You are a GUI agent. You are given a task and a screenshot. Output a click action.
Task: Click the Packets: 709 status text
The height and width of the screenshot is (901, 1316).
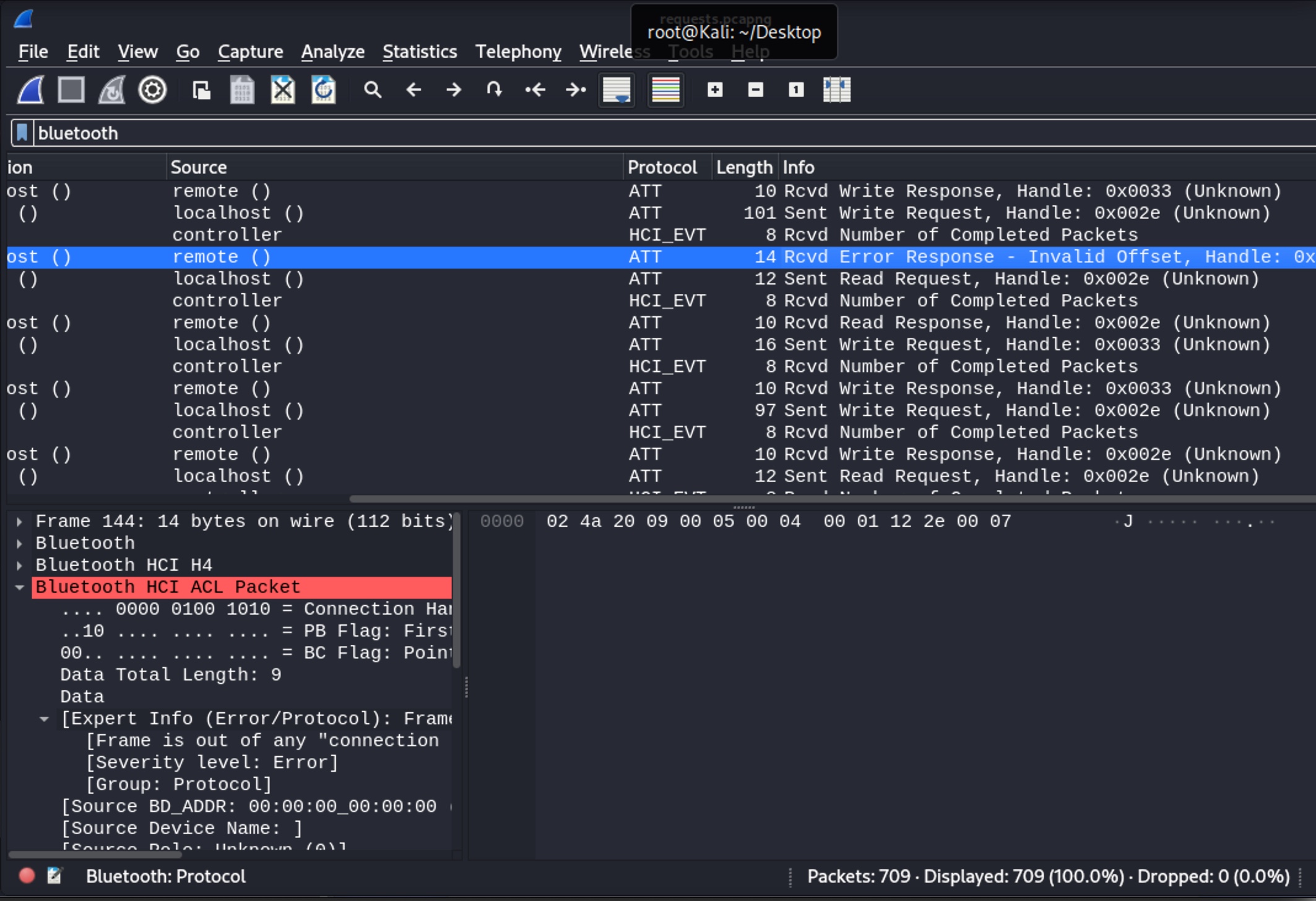pyautogui.click(x=859, y=876)
